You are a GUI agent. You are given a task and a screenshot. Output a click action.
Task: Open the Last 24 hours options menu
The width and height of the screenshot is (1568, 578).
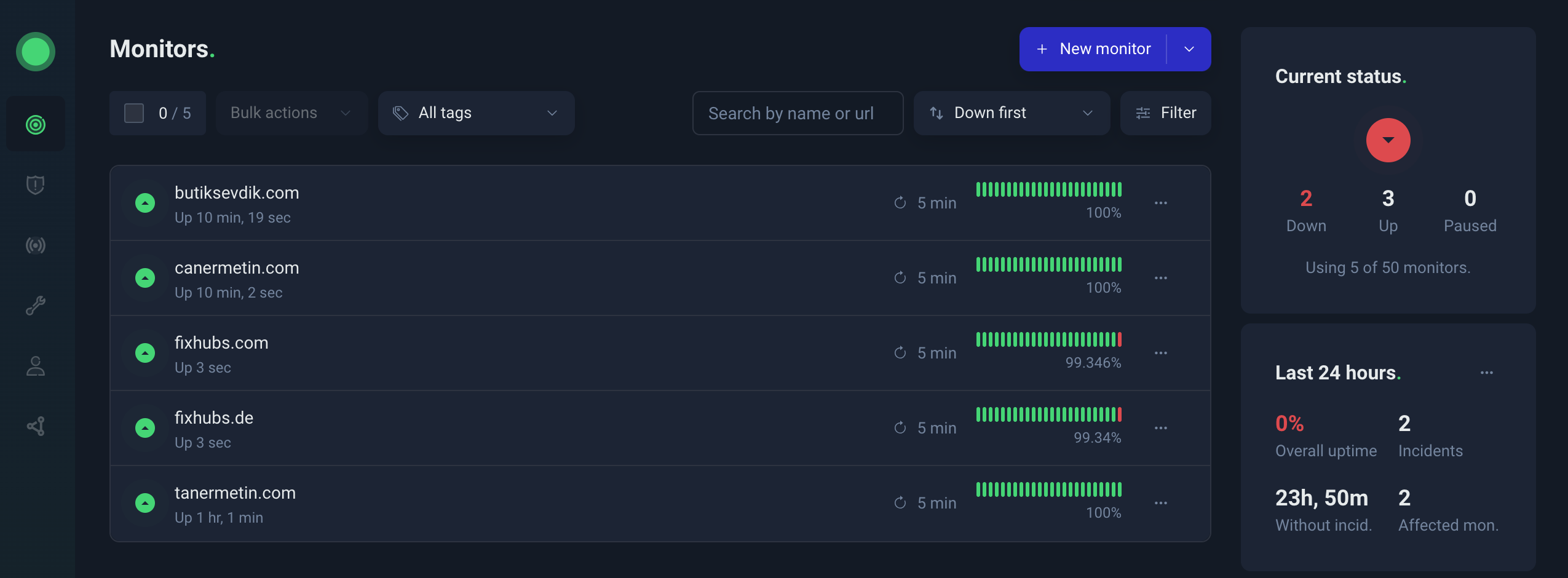click(1486, 373)
